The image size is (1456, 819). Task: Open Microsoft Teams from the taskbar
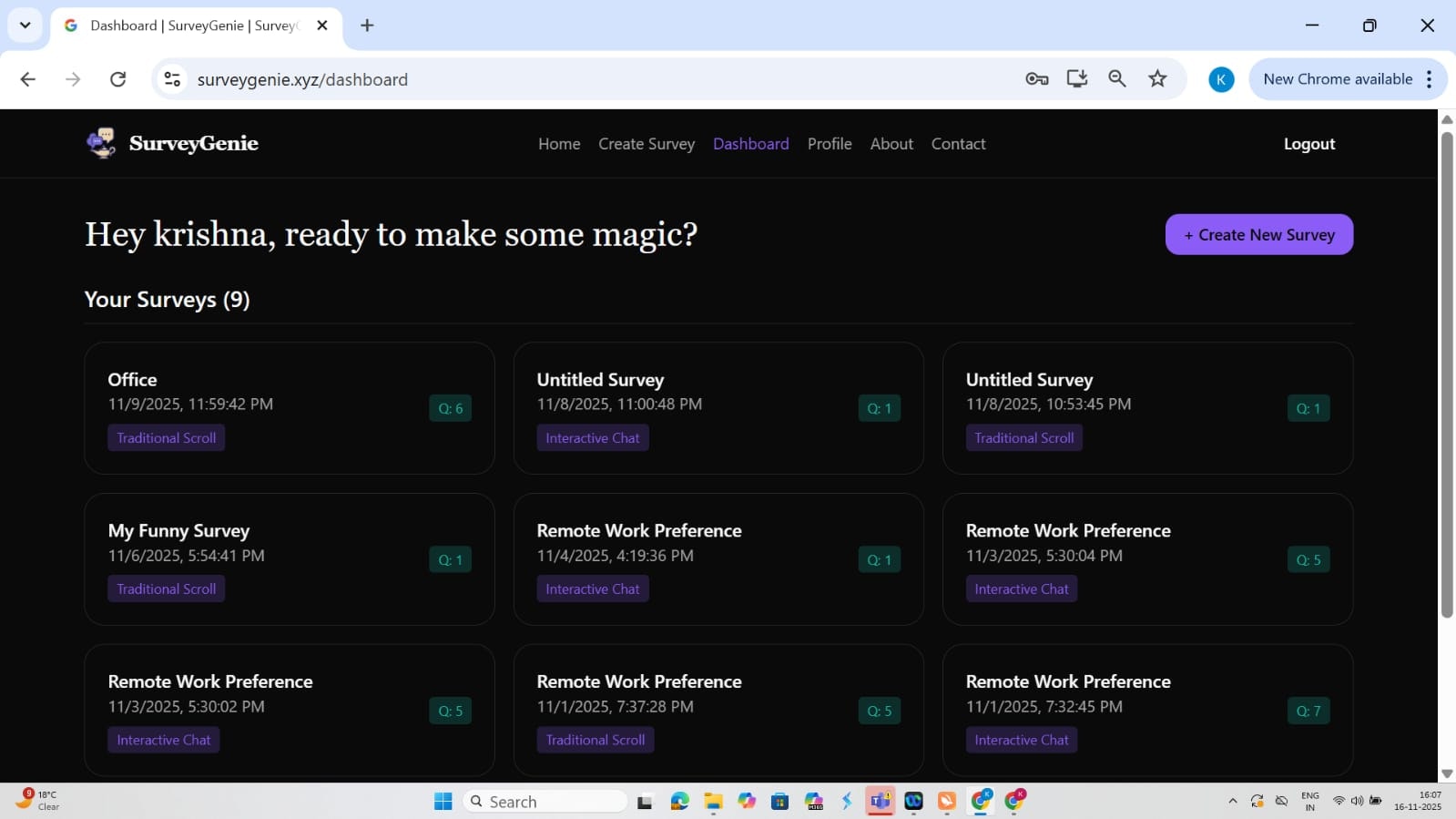tap(880, 802)
